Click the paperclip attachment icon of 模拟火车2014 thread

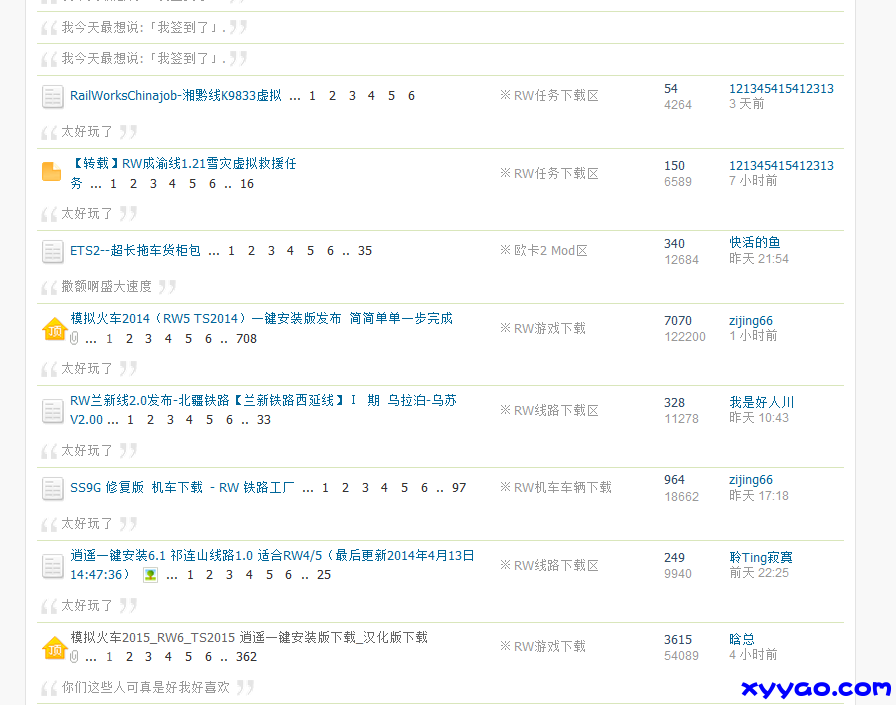(74, 339)
